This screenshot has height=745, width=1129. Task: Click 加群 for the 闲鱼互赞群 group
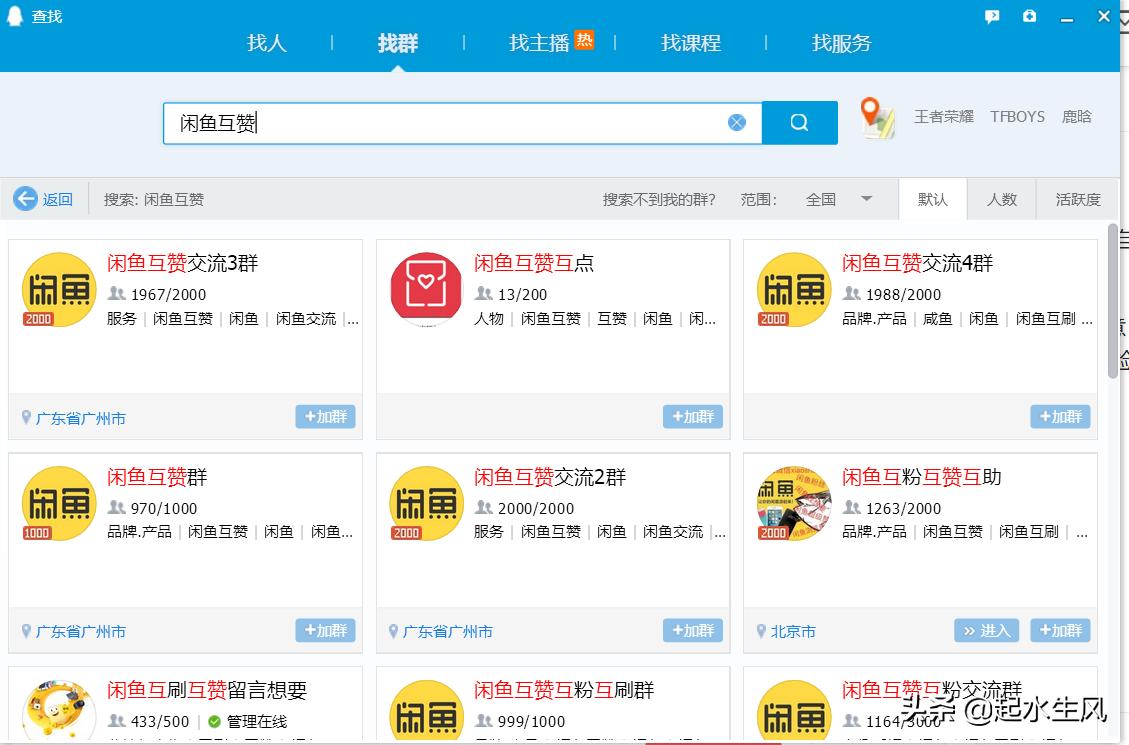[x=325, y=630]
